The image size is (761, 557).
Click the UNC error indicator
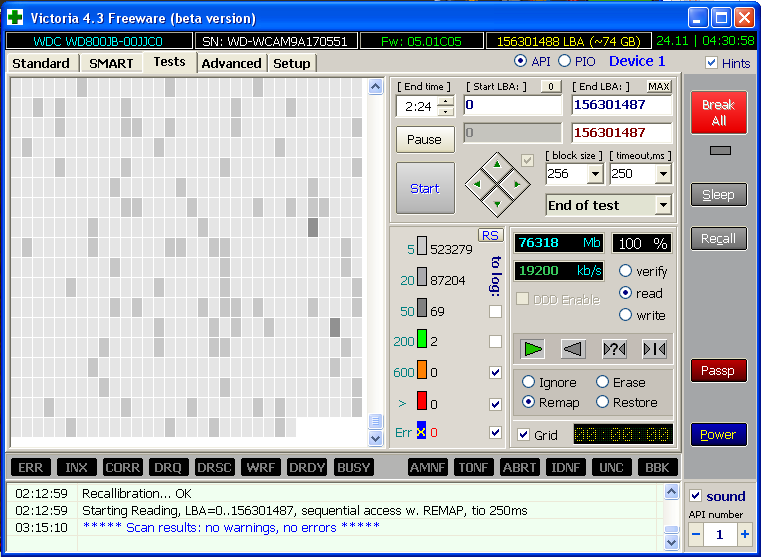611,467
